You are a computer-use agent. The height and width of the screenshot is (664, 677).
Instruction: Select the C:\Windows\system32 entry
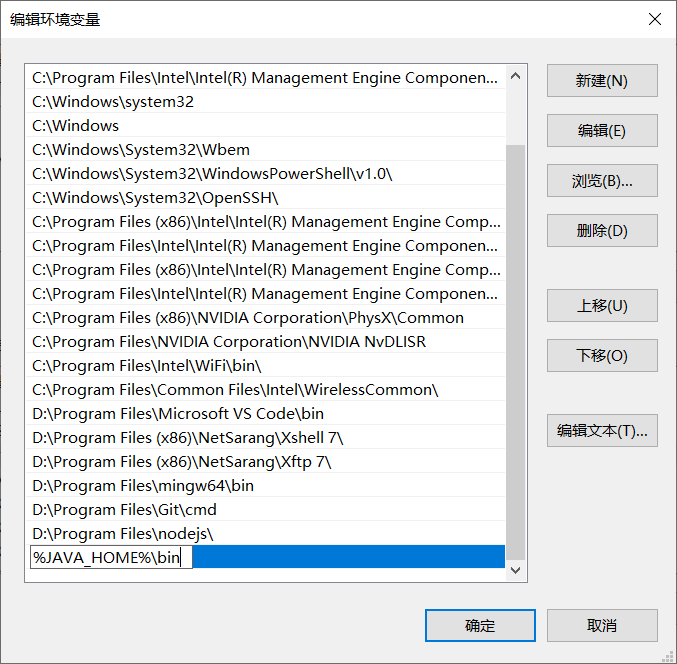(113, 102)
